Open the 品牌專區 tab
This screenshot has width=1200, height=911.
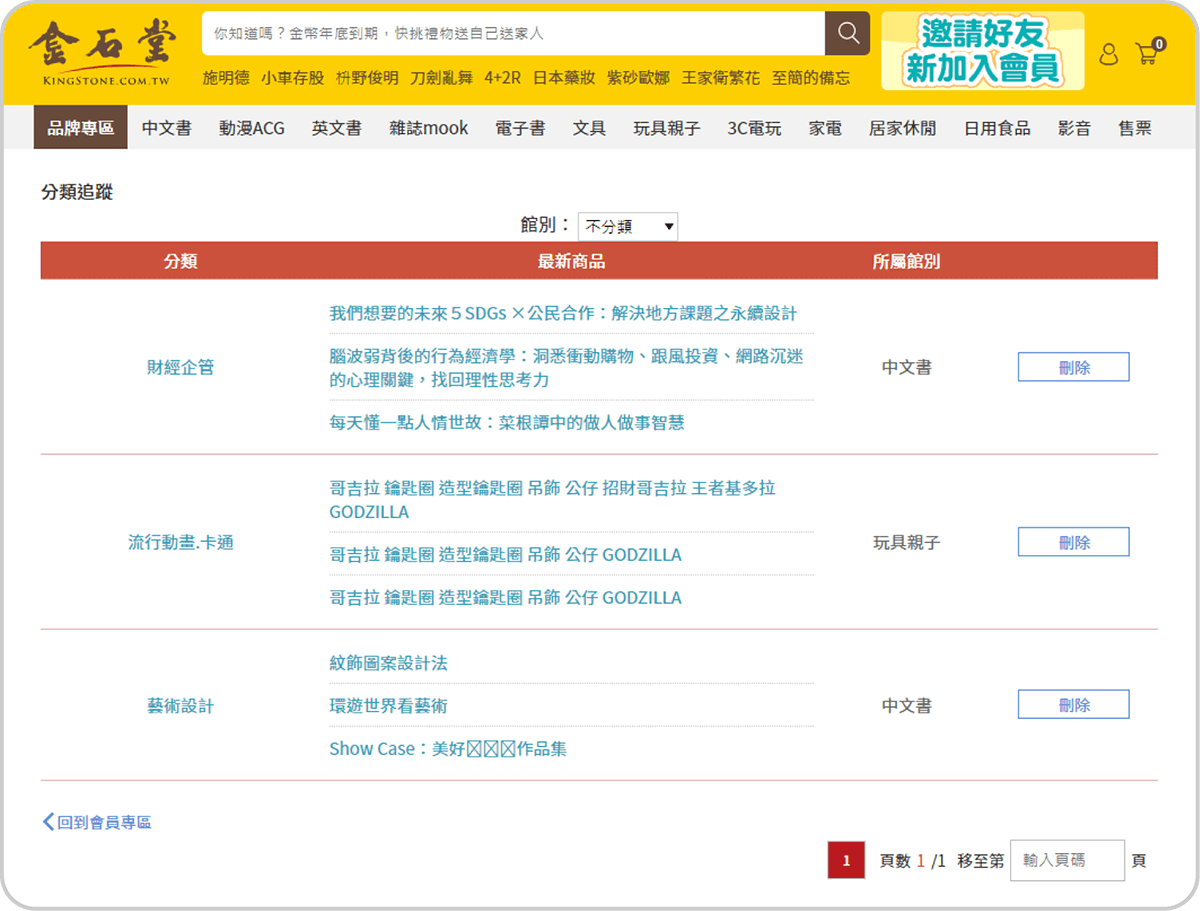(x=80, y=128)
